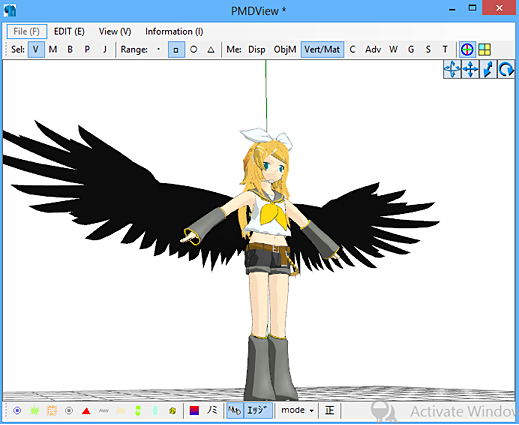
Task: Toggle the green splat display icon
Action: click(x=35, y=411)
